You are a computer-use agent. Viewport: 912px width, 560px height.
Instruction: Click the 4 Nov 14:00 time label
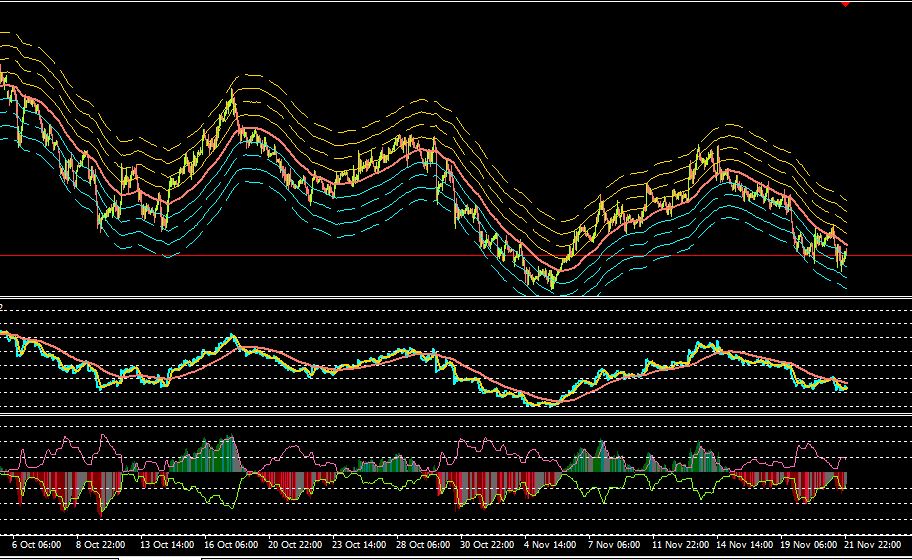pyautogui.click(x=550, y=545)
